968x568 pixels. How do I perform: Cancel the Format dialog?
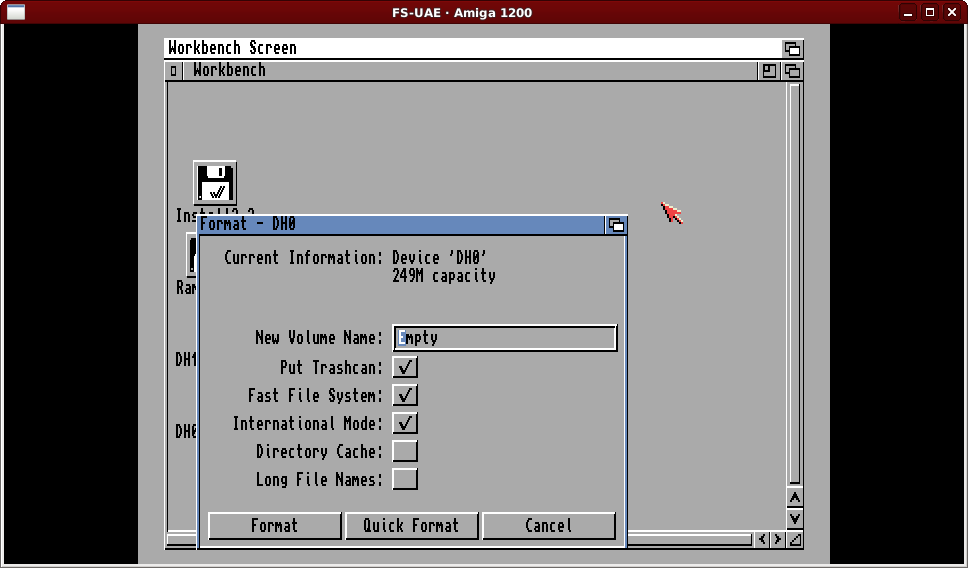click(549, 525)
